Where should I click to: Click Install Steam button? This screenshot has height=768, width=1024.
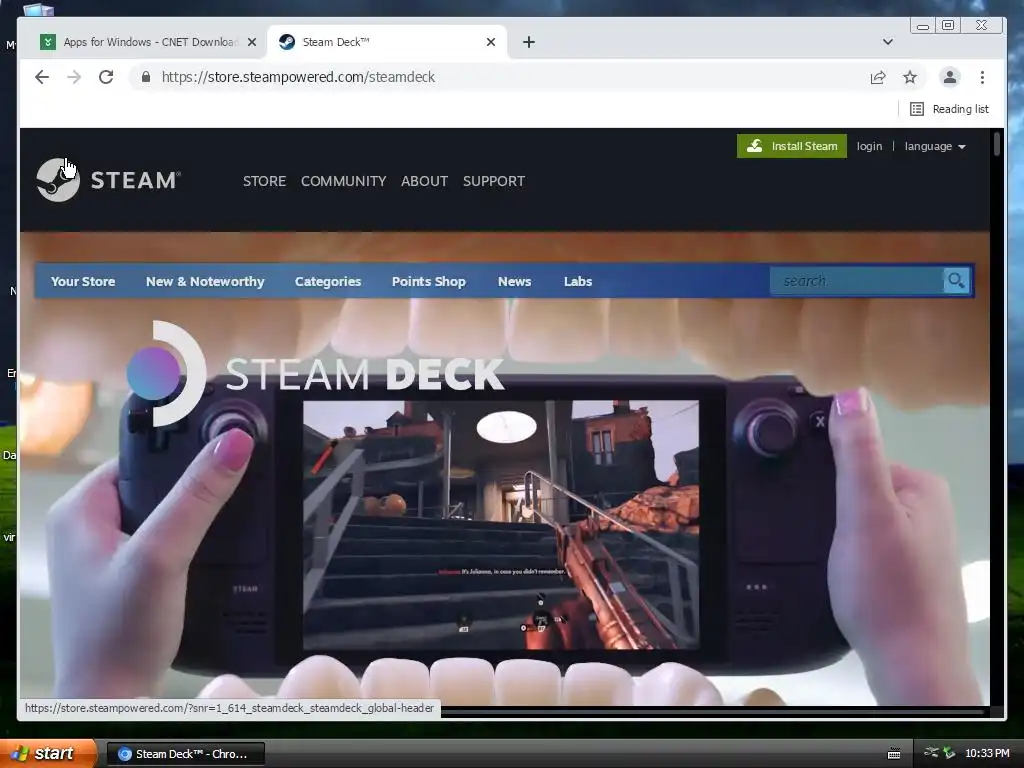point(792,146)
